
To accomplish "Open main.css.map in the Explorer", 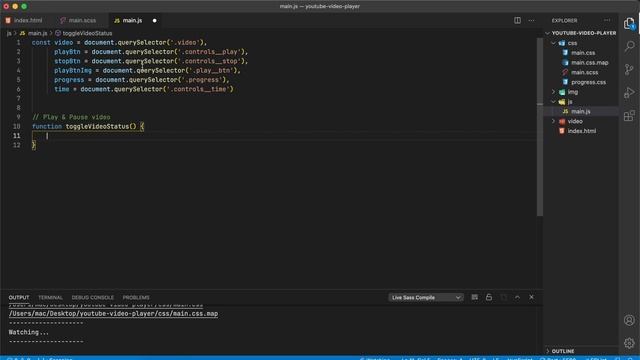I will 589,62.
